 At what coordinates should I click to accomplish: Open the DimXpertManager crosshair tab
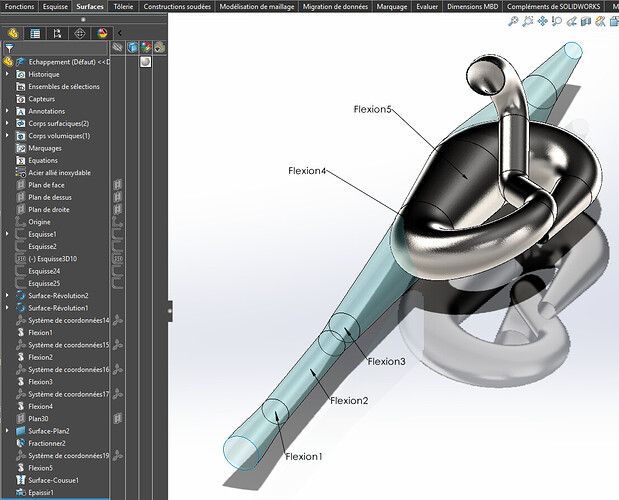pos(80,32)
